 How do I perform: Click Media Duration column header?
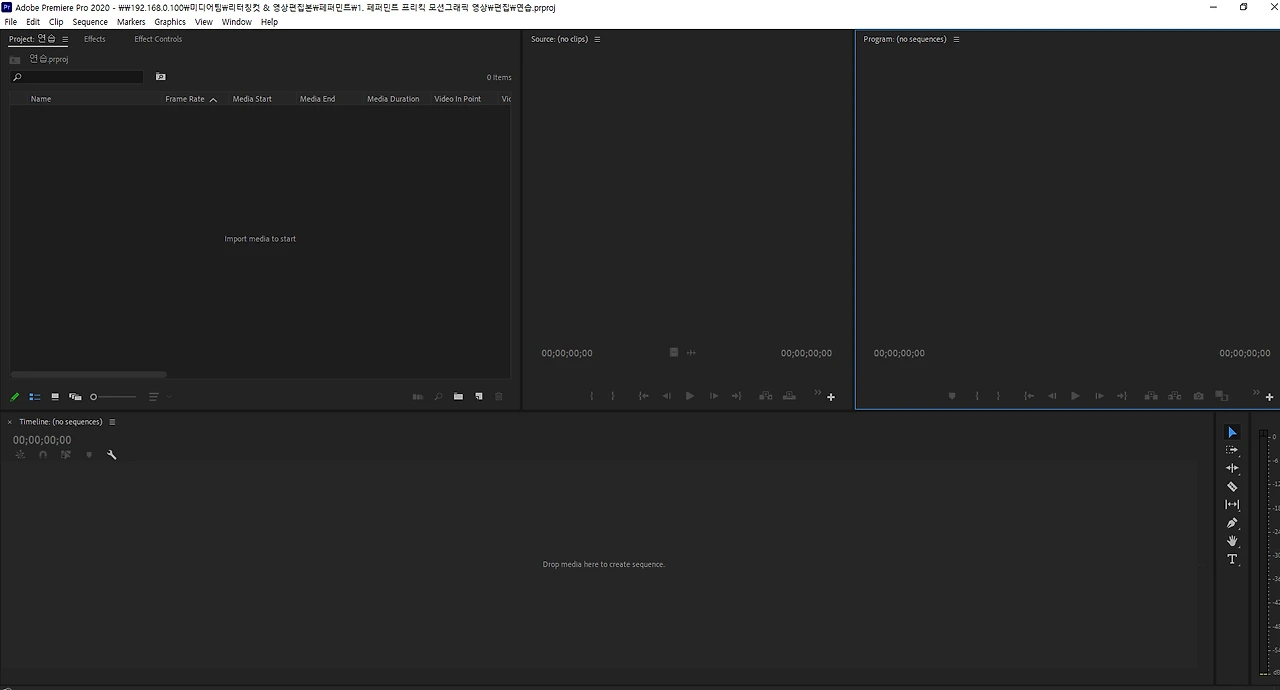tap(393, 99)
